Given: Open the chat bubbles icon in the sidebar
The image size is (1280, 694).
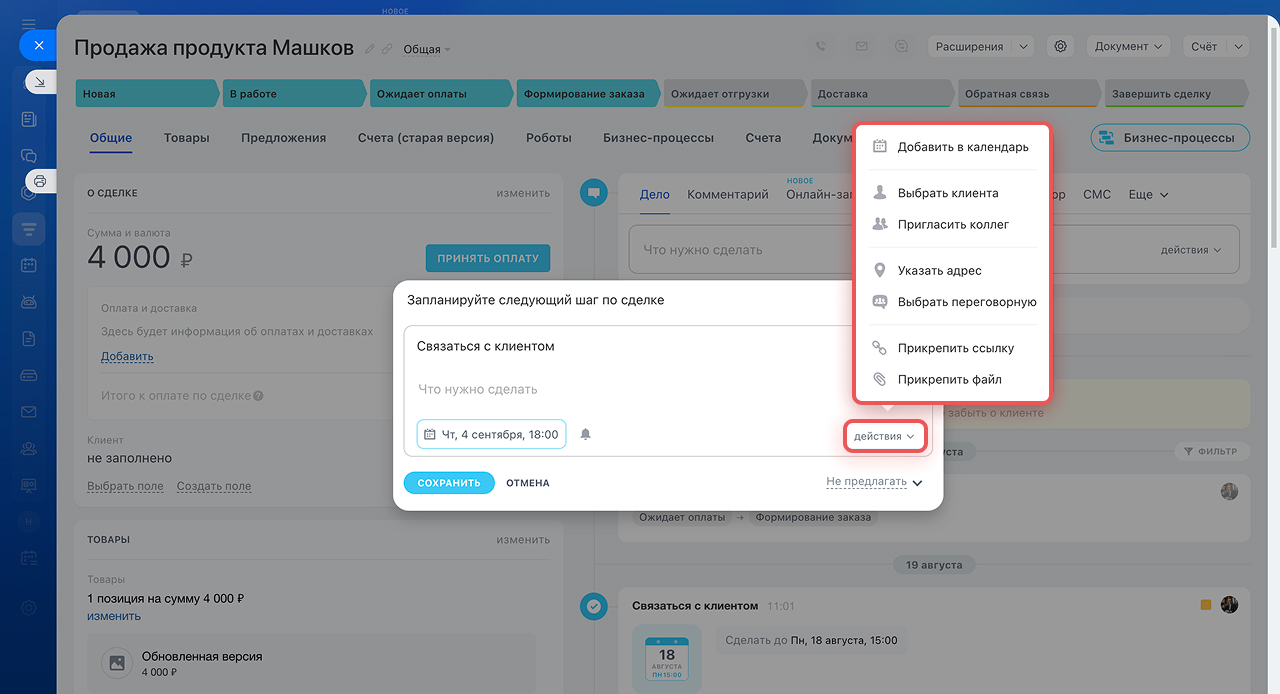Looking at the screenshot, I should (29, 156).
